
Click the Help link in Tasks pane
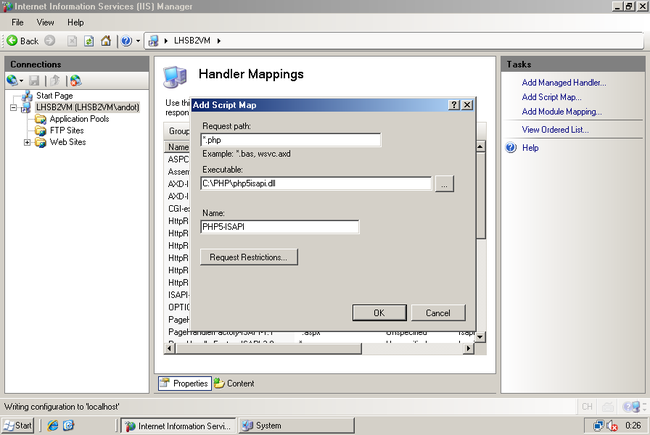coord(530,148)
